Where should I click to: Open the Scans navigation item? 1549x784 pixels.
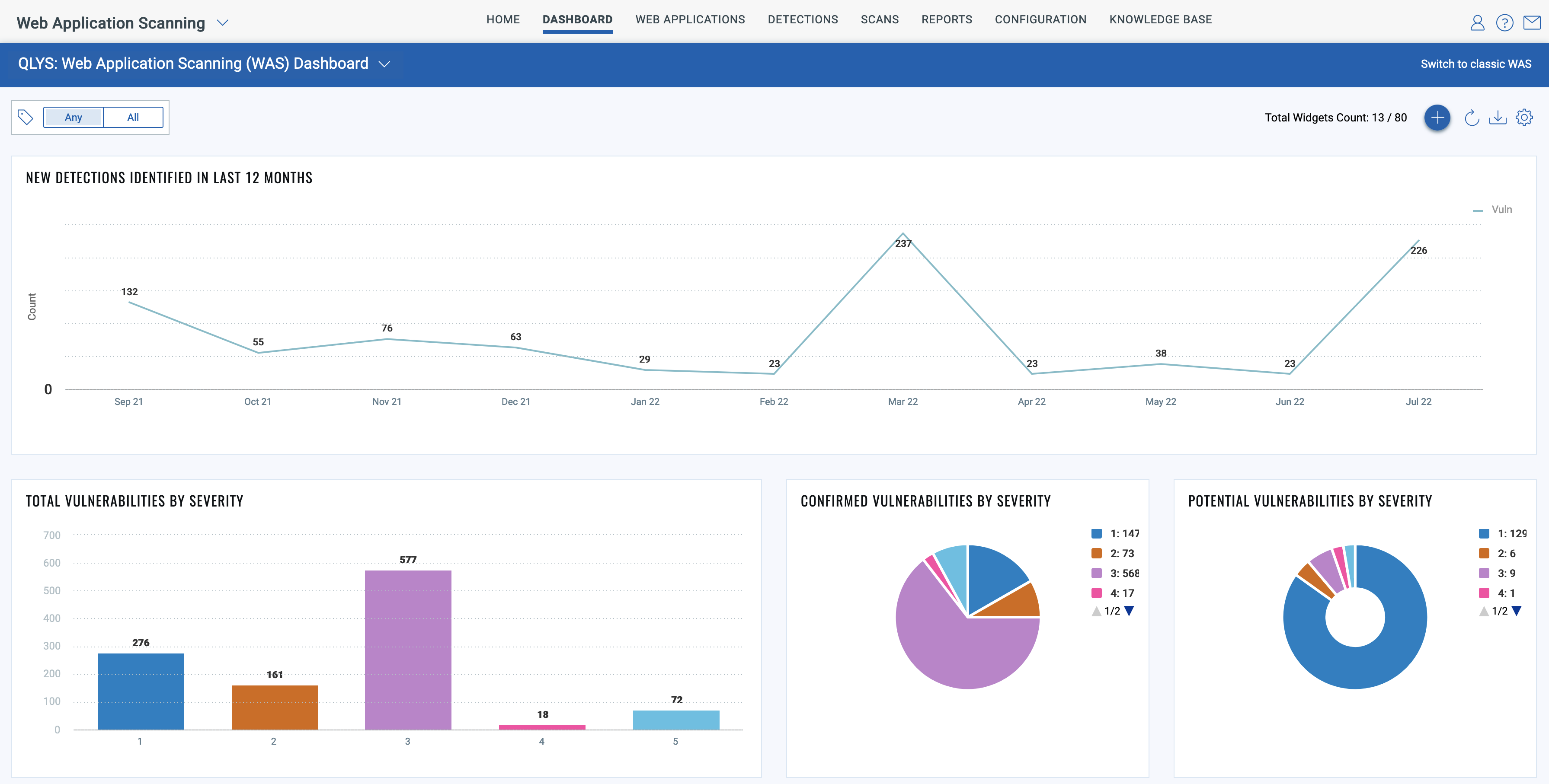[x=879, y=19]
